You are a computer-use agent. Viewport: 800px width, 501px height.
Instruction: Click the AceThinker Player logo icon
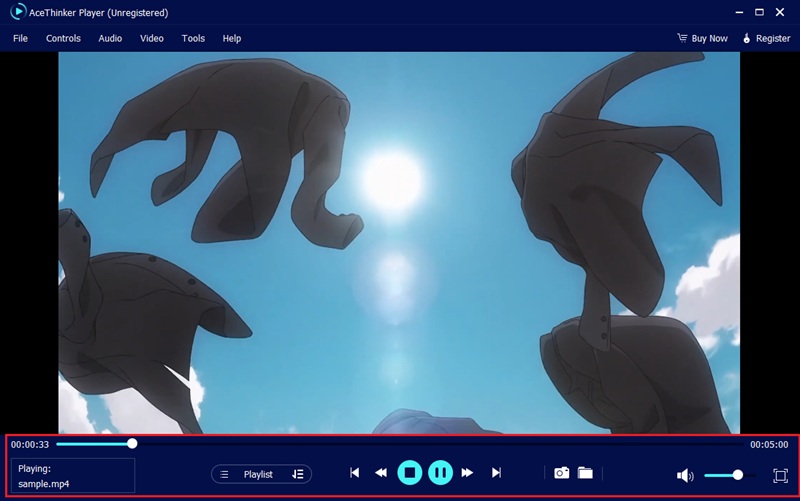(18, 11)
